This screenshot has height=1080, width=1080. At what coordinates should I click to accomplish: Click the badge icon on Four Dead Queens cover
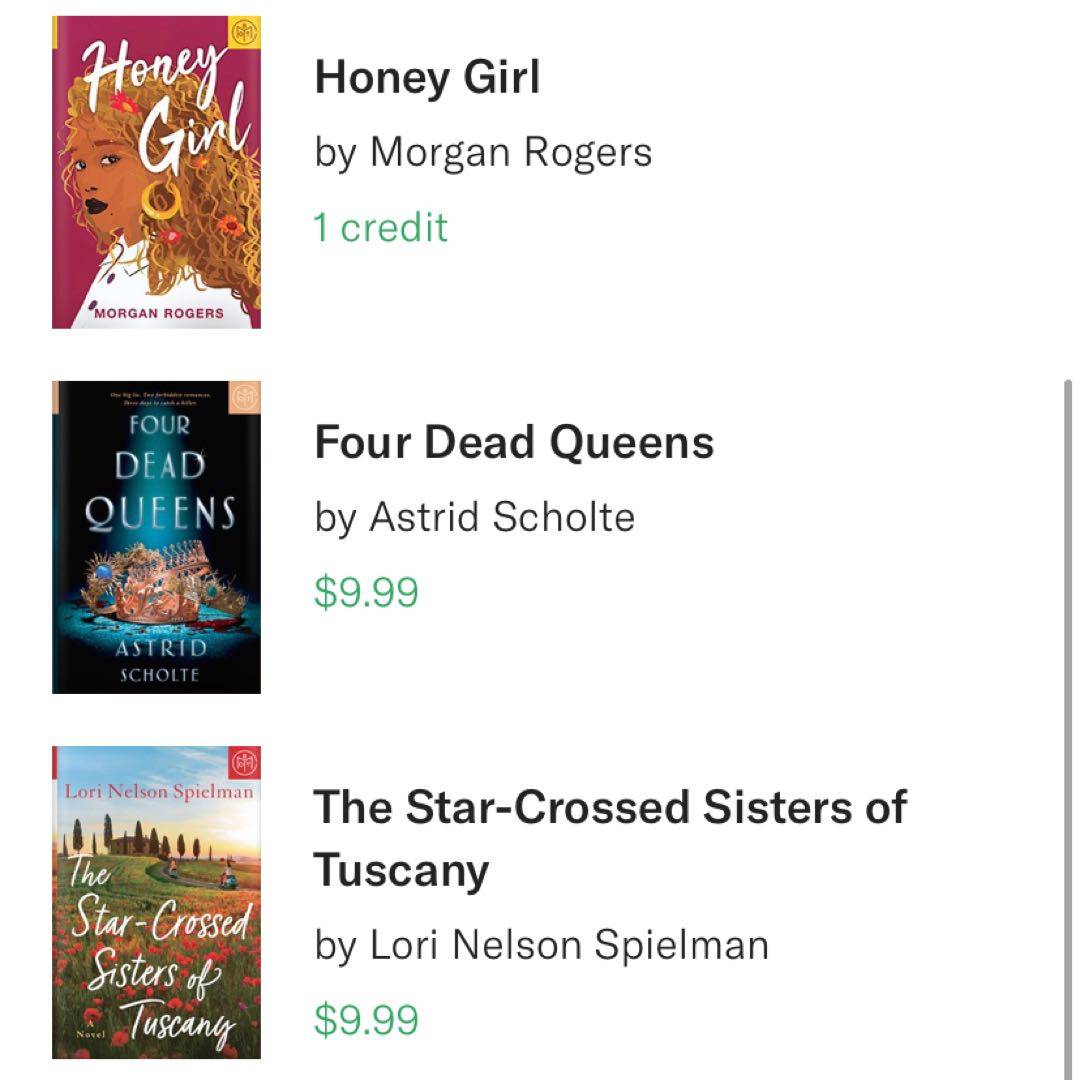[x=245, y=396]
